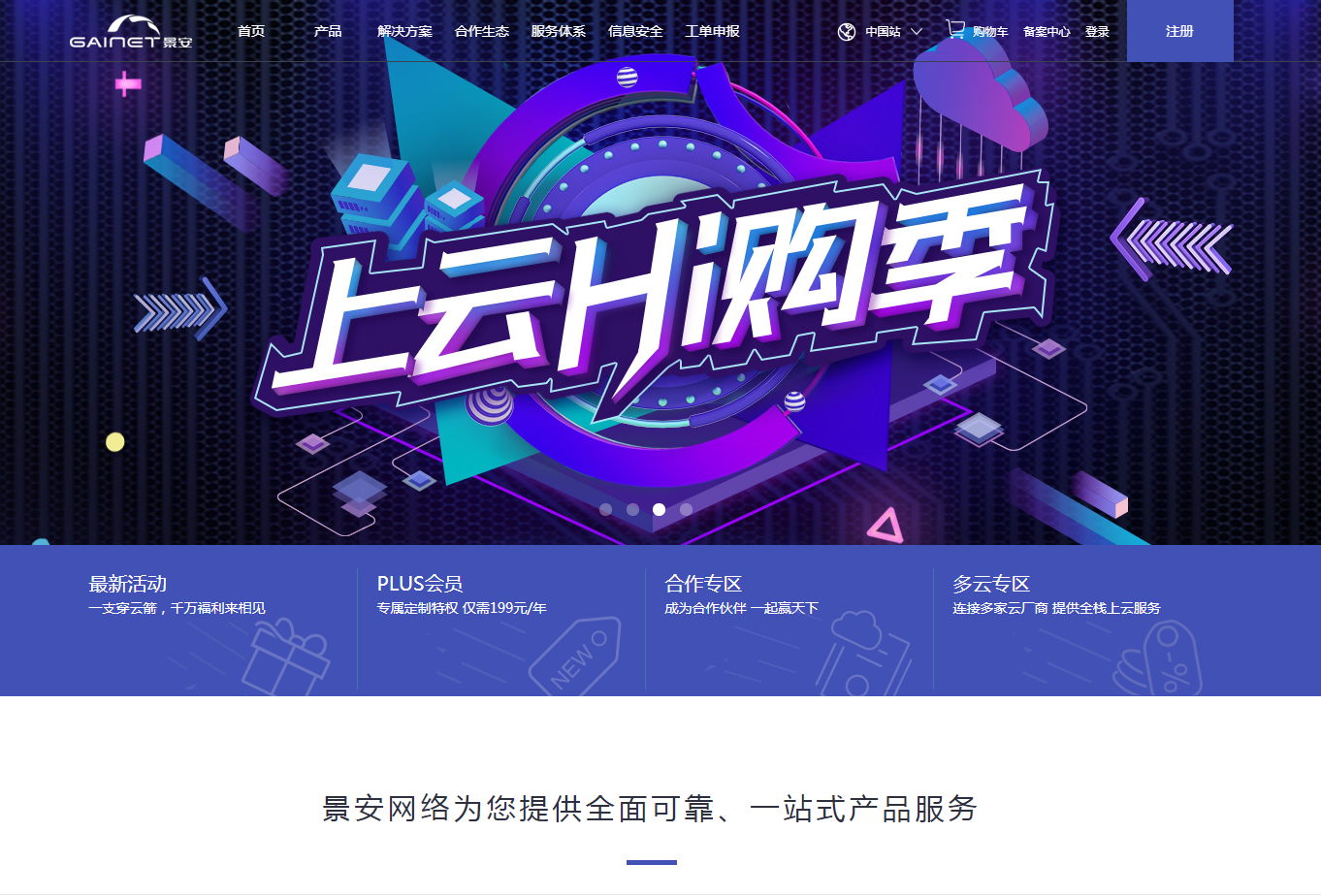Expand the 中国站 region dropdown arrow
The height and width of the screenshot is (896, 1321).
pyautogui.click(x=916, y=32)
